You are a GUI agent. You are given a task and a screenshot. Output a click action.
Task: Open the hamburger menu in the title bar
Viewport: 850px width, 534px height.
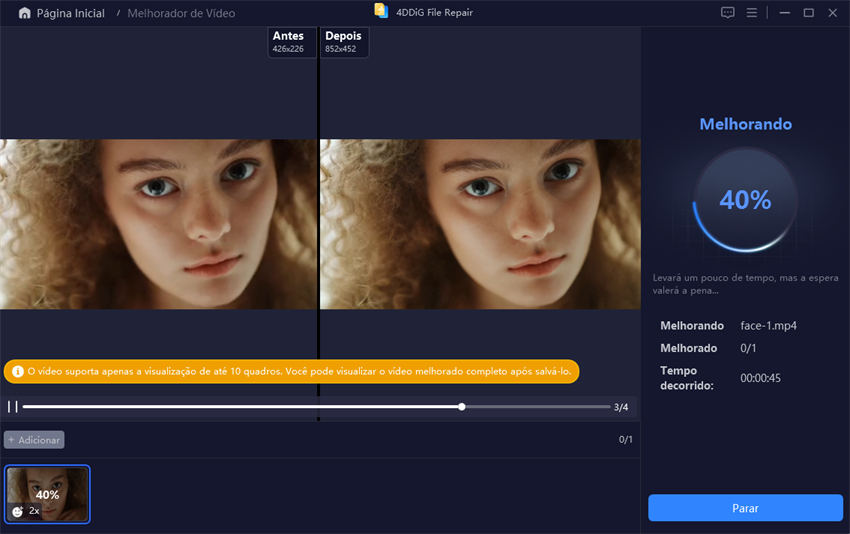click(752, 13)
